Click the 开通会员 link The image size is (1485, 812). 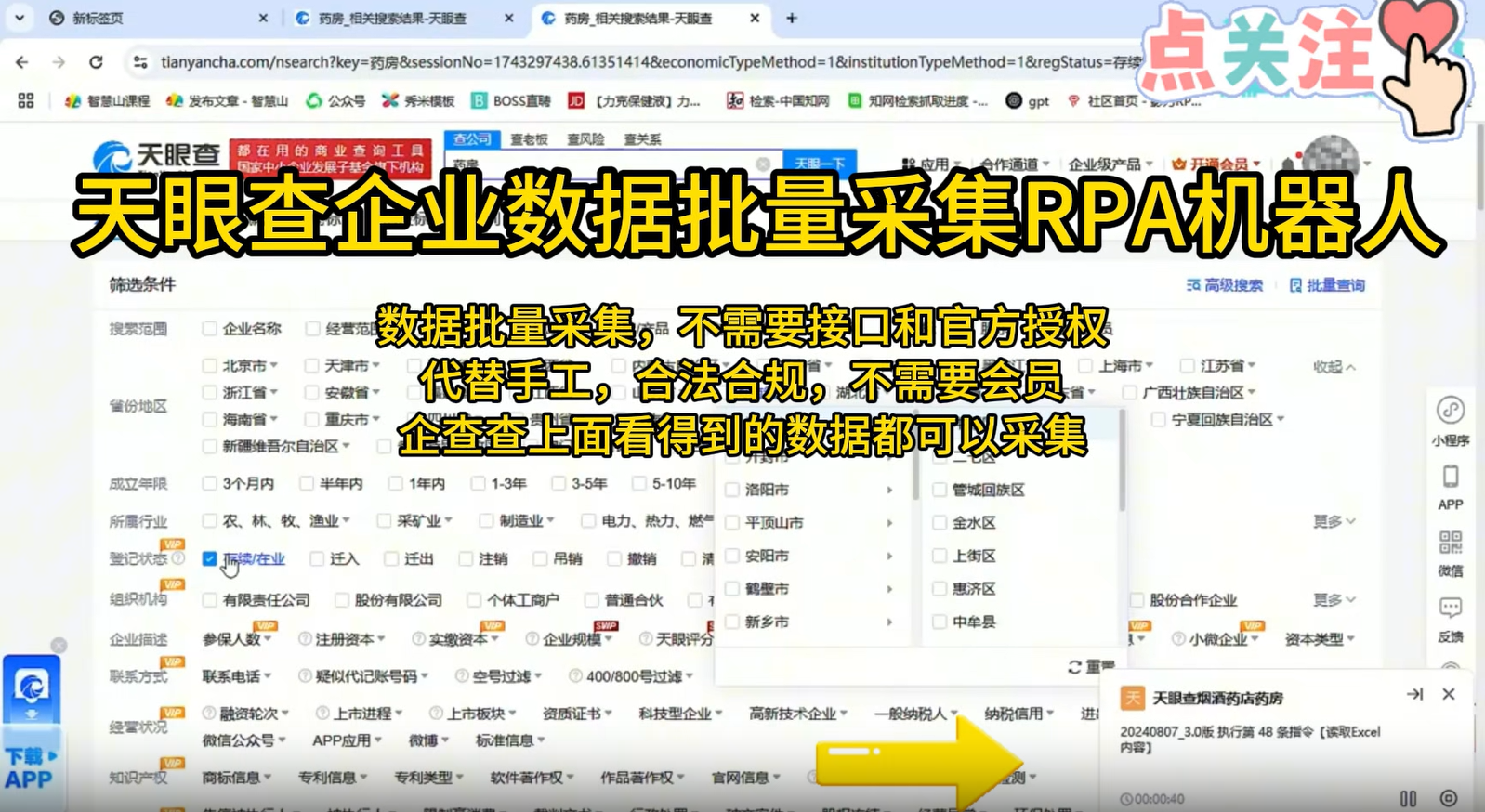pyautogui.click(x=1216, y=164)
